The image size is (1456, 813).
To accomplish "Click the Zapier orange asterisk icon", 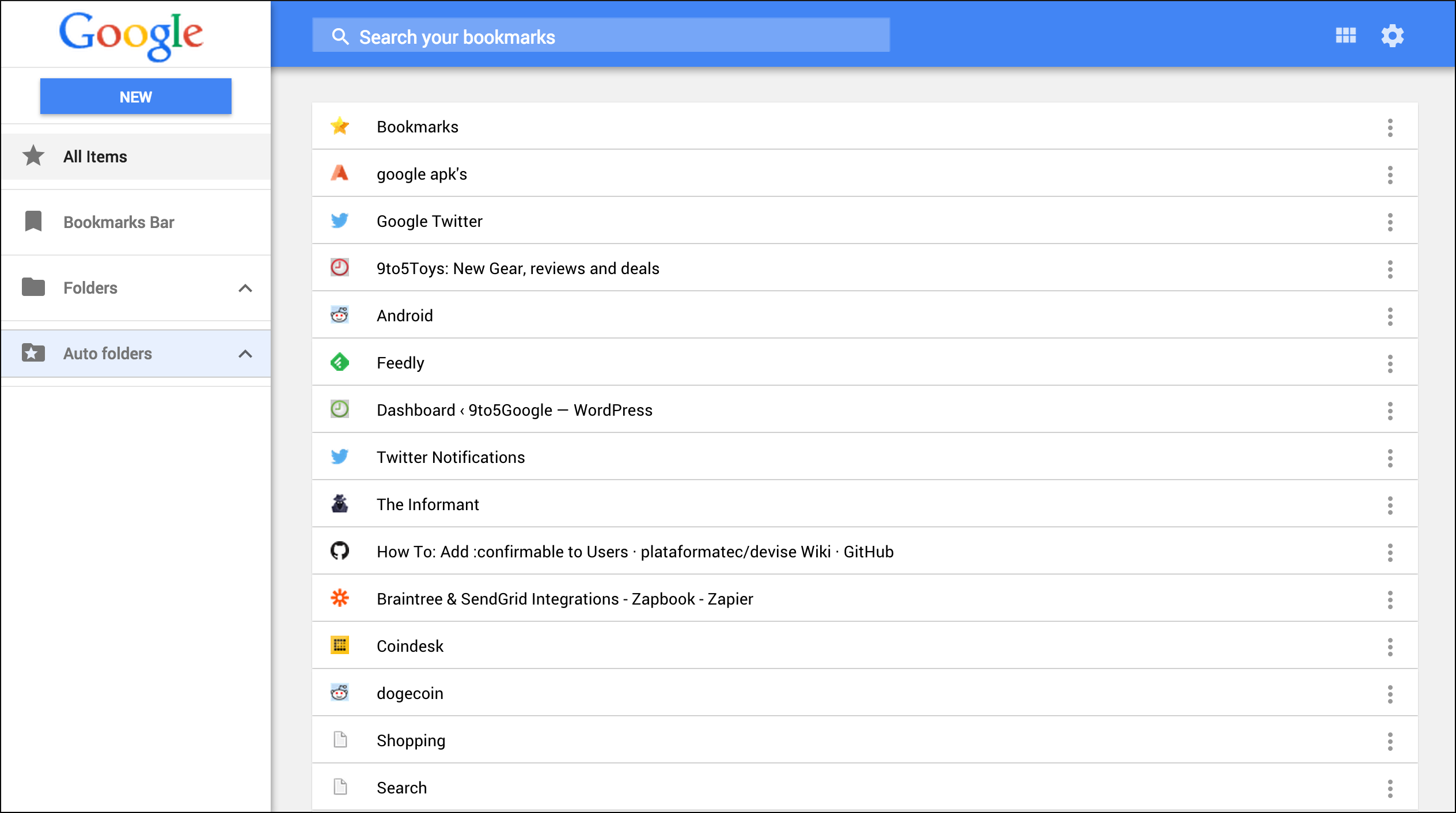I will pyautogui.click(x=340, y=598).
